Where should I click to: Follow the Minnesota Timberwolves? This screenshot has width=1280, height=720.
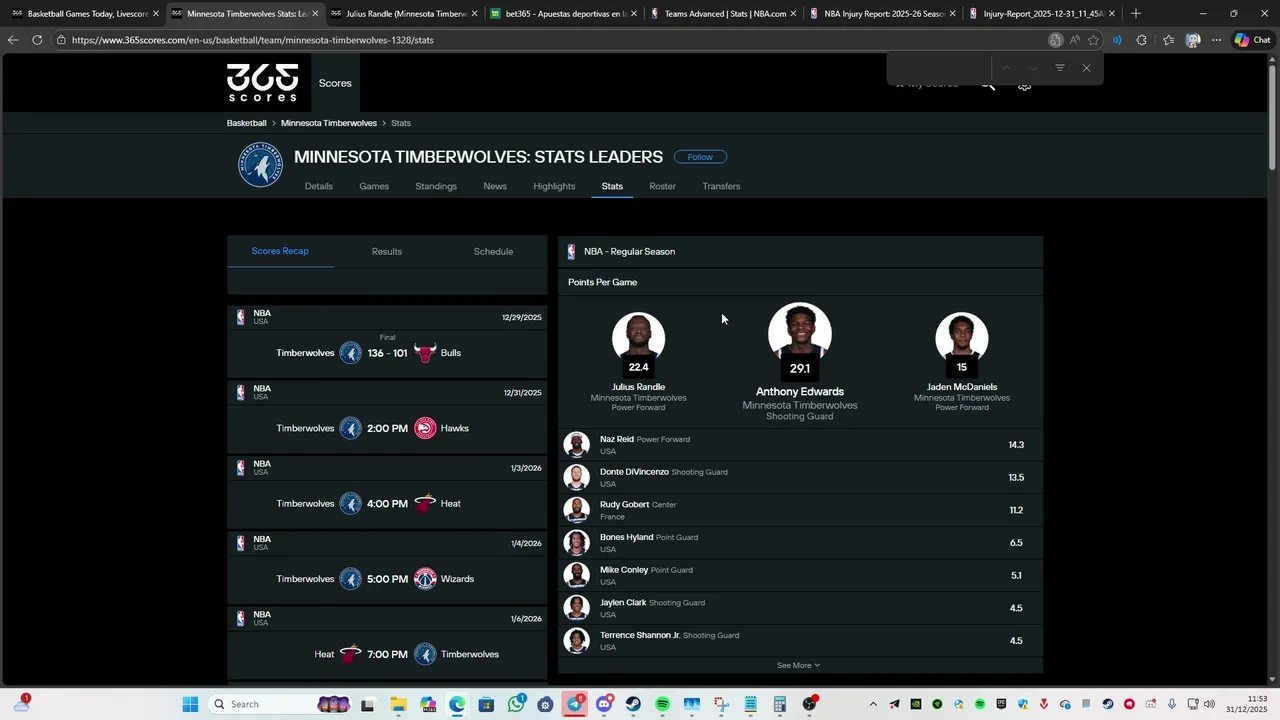pos(700,157)
